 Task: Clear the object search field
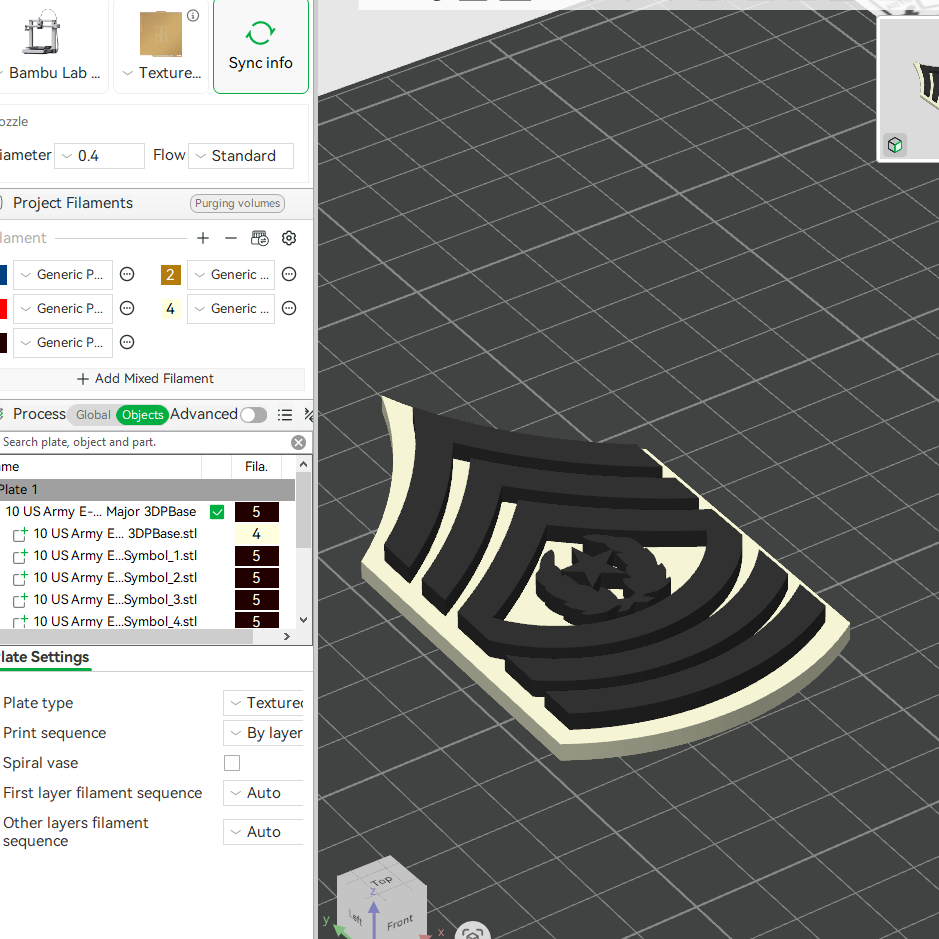pyautogui.click(x=298, y=443)
